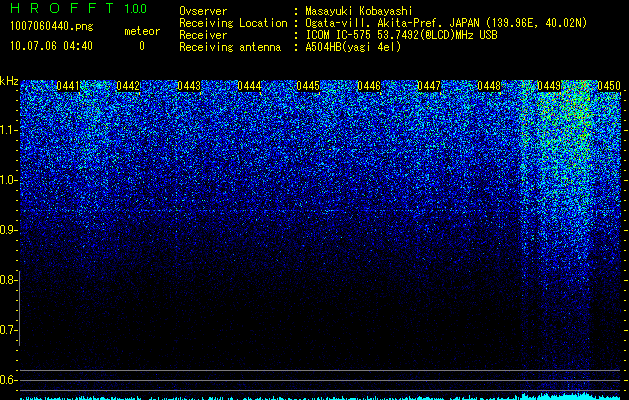Click the 0449 time marker
Viewport: 629px width, 400px height.
pyautogui.click(x=549, y=86)
